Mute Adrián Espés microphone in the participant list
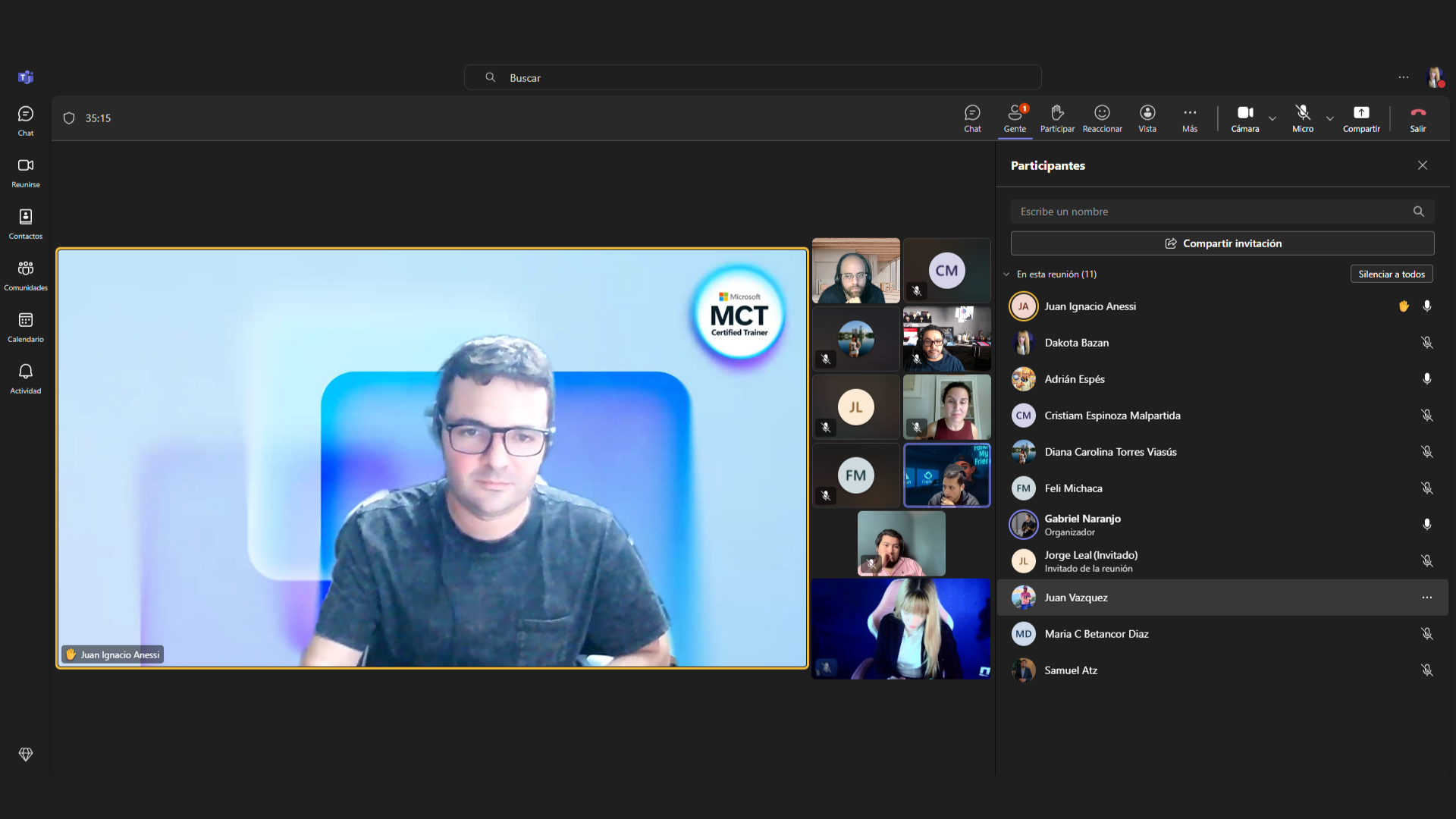 tap(1426, 379)
